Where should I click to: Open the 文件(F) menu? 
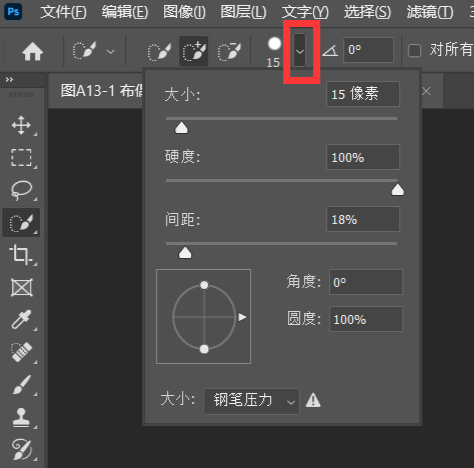pos(63,12)
